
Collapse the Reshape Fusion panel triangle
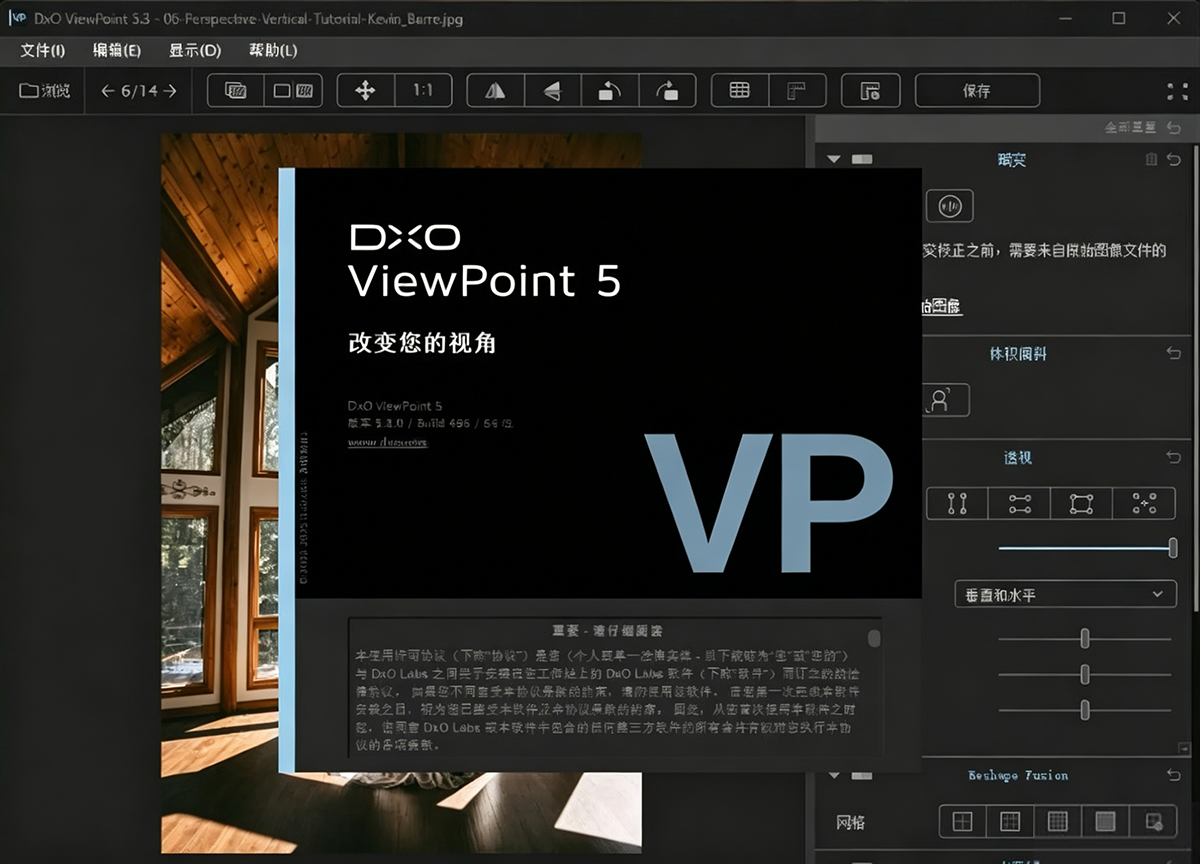click(x=834, y=775)
